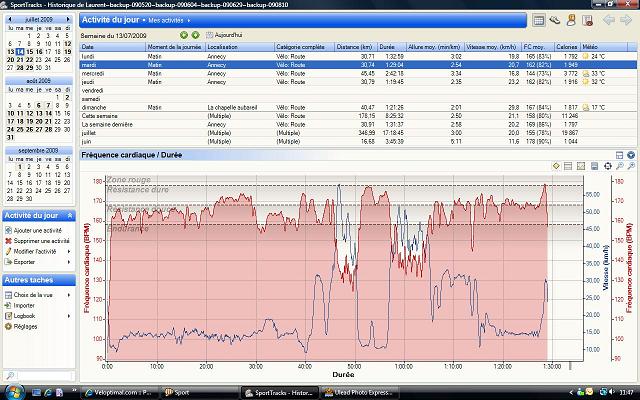The image size is (640, 400).
Task: Click the sidebar search input field
Action: 44,375
